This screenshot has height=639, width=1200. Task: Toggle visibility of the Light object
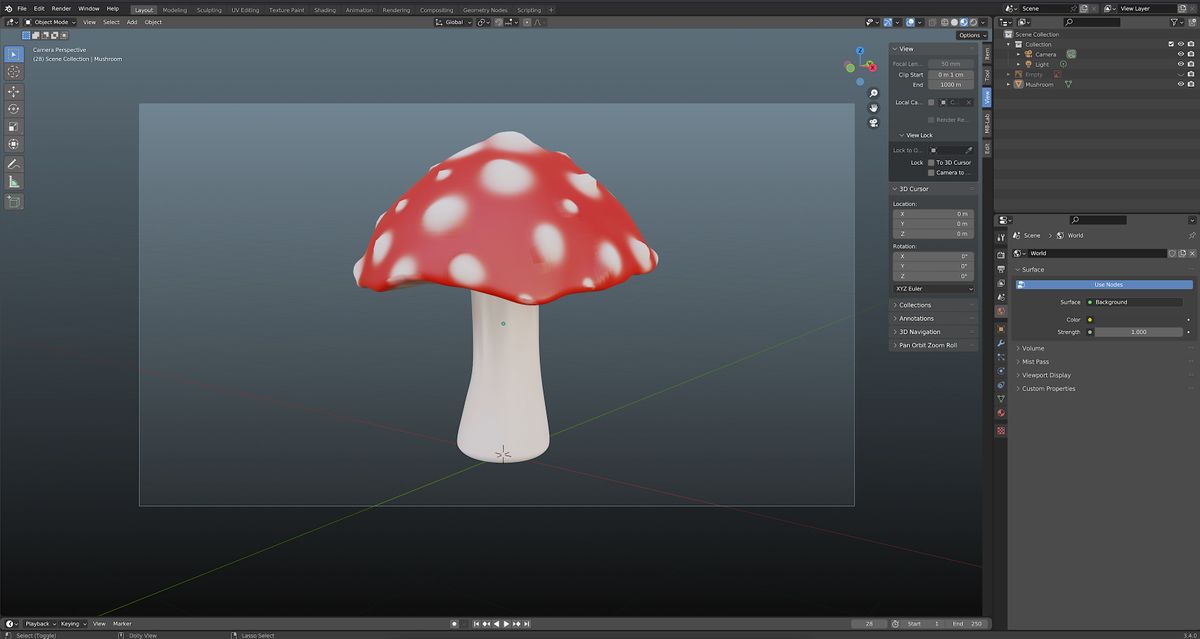1181,64
